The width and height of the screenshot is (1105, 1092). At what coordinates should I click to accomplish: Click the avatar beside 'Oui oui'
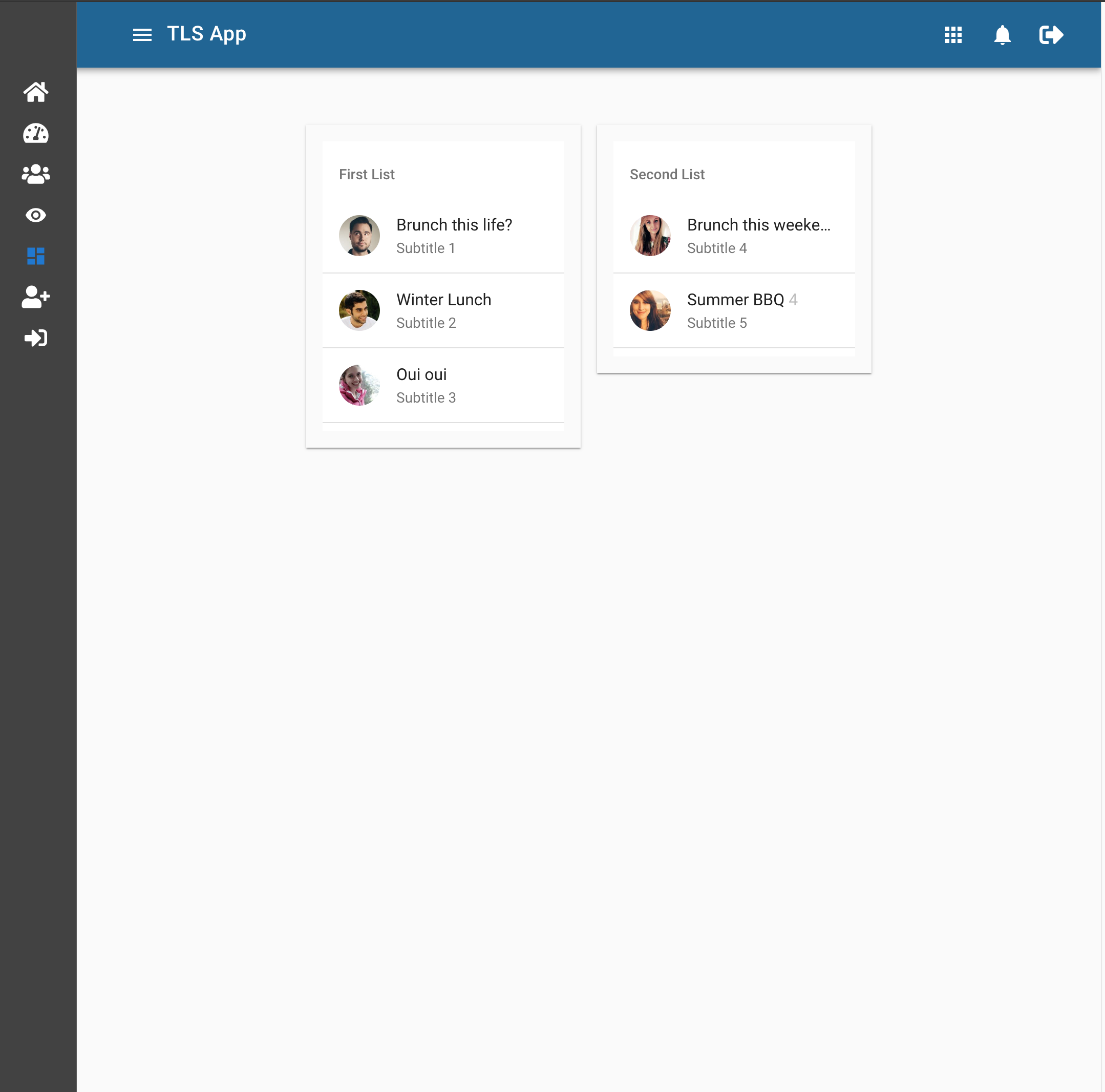(x=359, y=386)
